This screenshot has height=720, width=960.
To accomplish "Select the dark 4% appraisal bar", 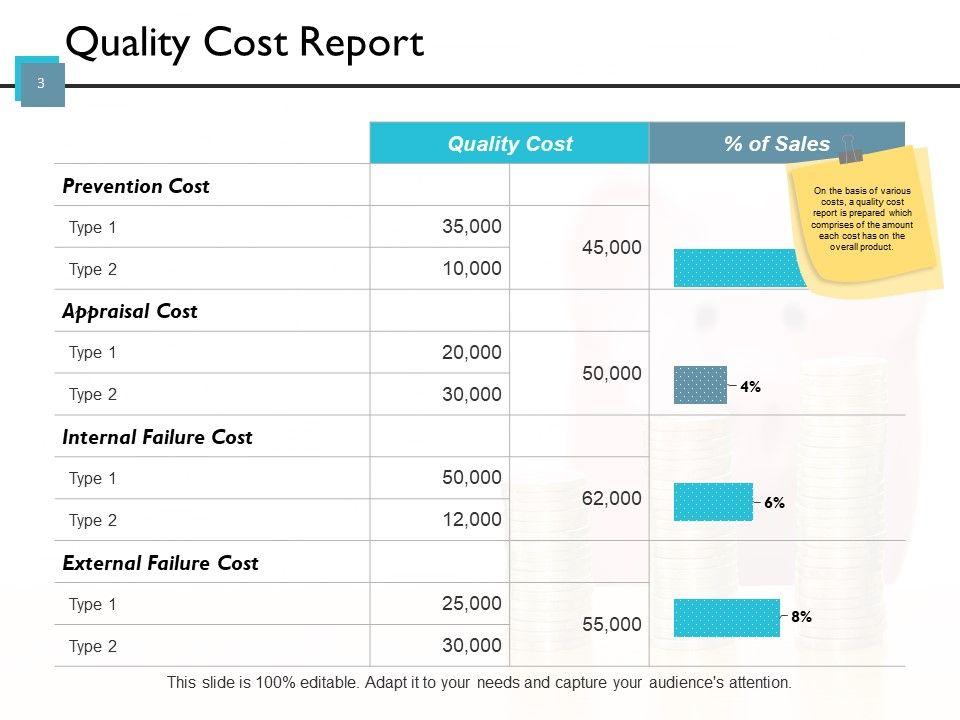I will 700,385.
